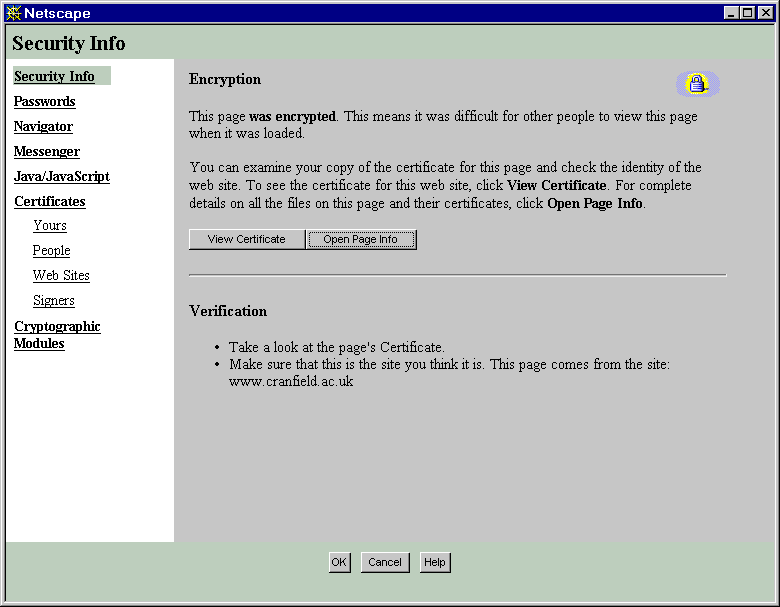The width and height of the screenshot is (780, 607).
Task: Click the yellow padlock encryption icon
Action: click(697, 84)
